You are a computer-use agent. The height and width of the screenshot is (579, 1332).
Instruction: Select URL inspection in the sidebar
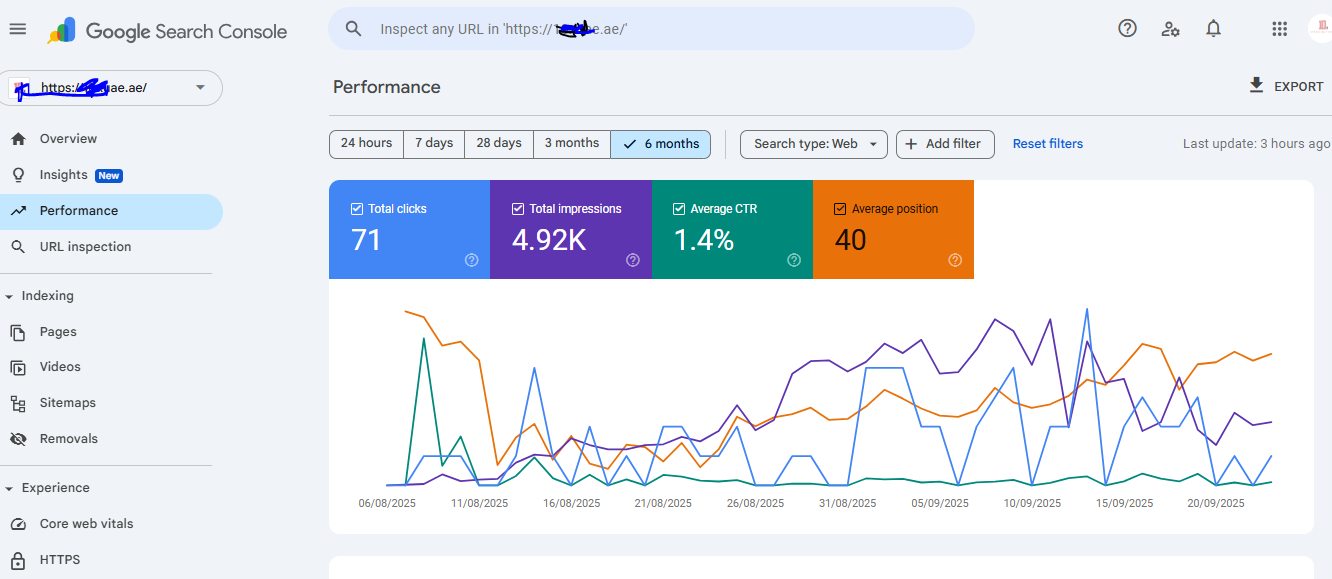(x=84, y=246)
